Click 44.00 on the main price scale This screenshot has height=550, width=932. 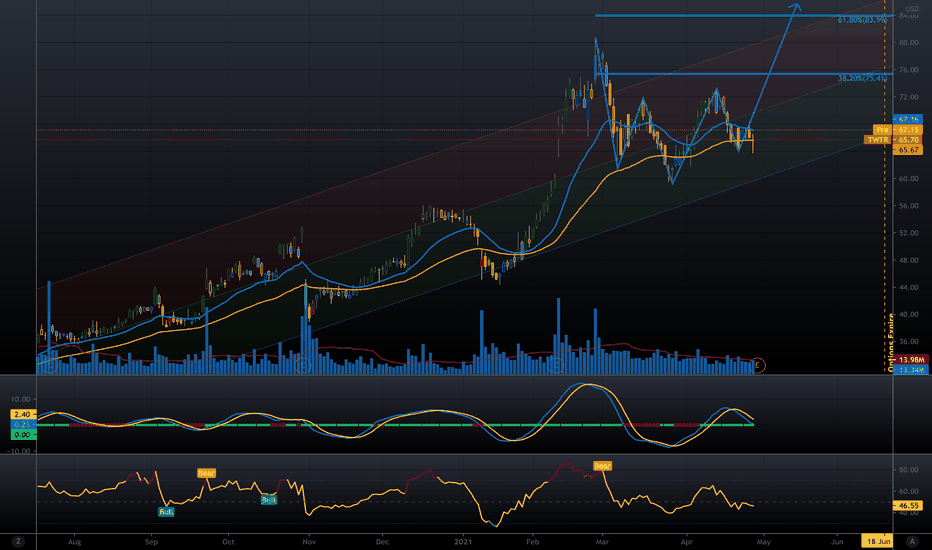coord(909,287)
